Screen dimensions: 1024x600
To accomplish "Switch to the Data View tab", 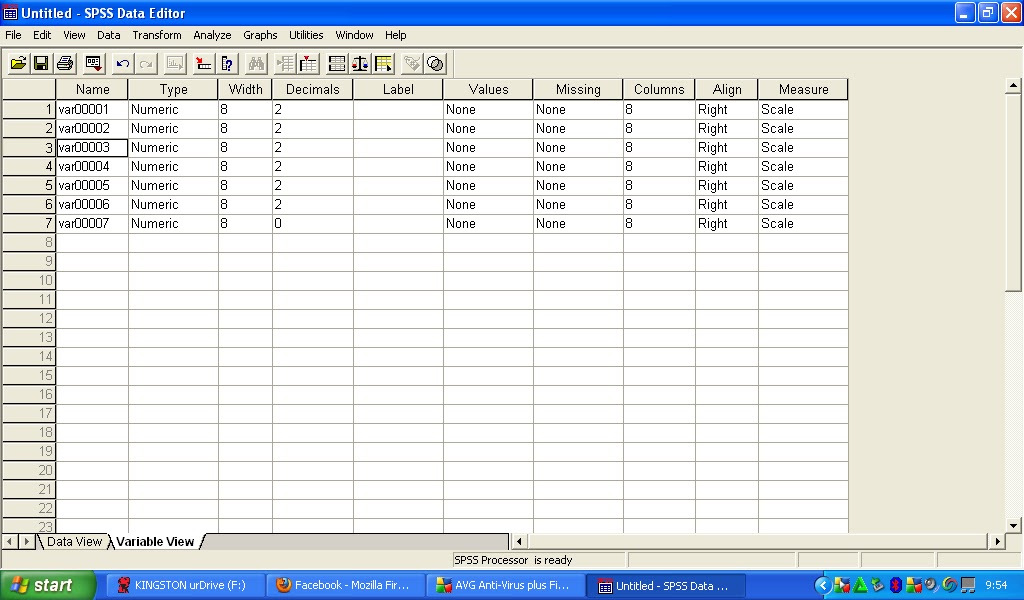I will point(74,542).
